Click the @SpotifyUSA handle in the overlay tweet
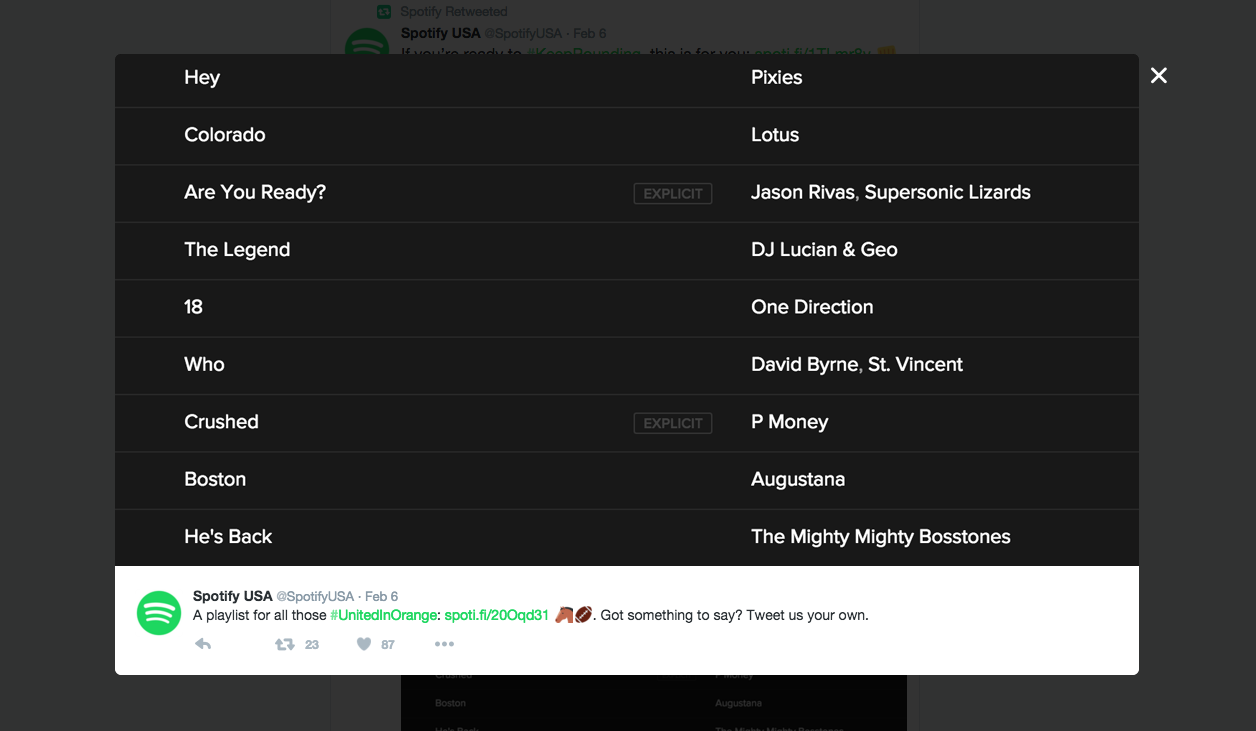This screenshot has height=731, width=1256. (315, 596)
